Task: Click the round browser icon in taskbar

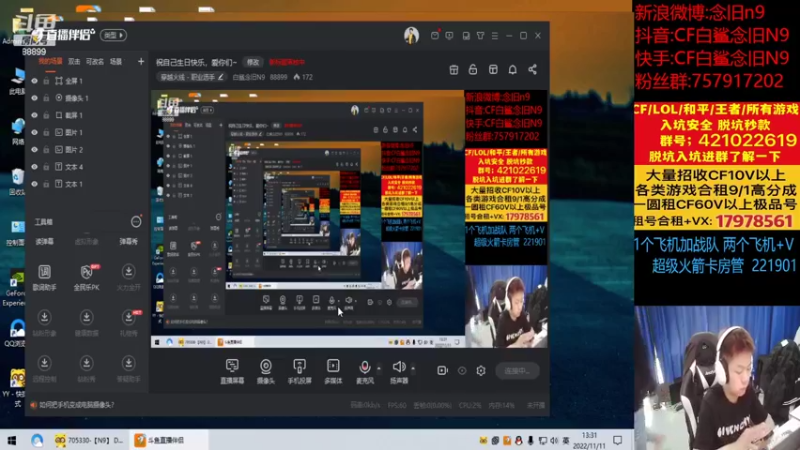Action: 37,440
